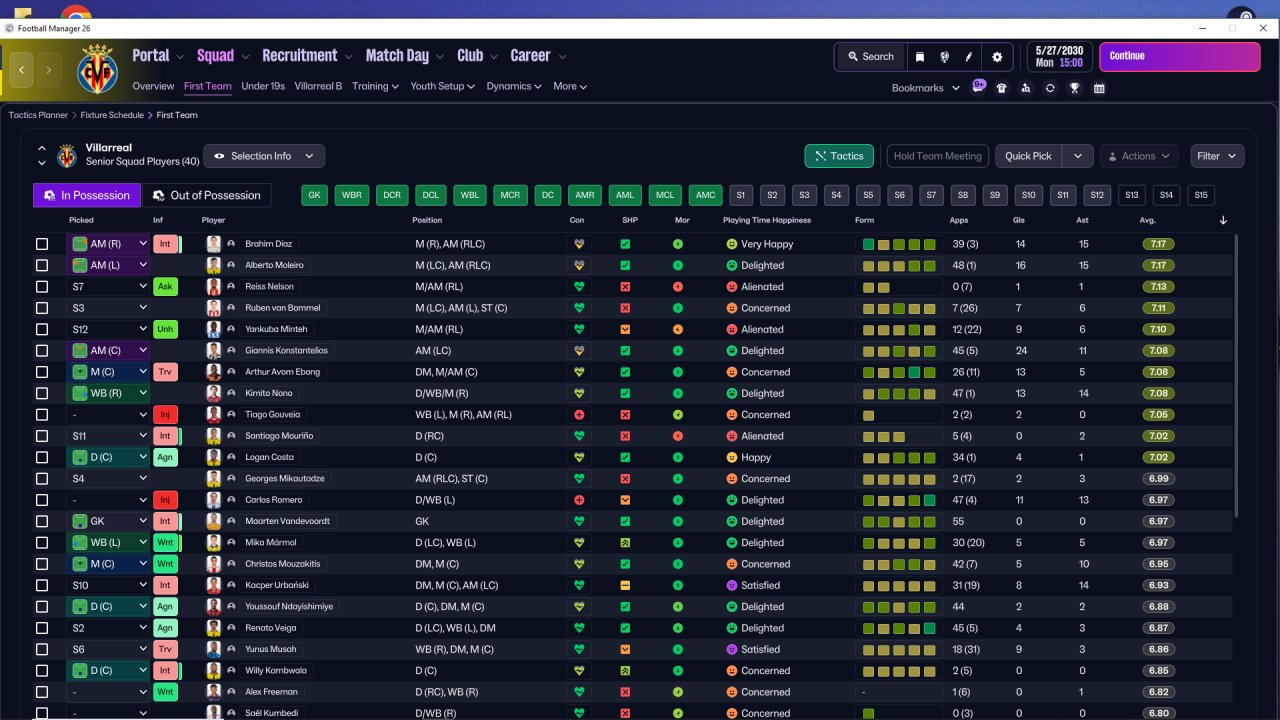
Task: Click Brahim Díaz's form color squares
Action: coord(899,244)
